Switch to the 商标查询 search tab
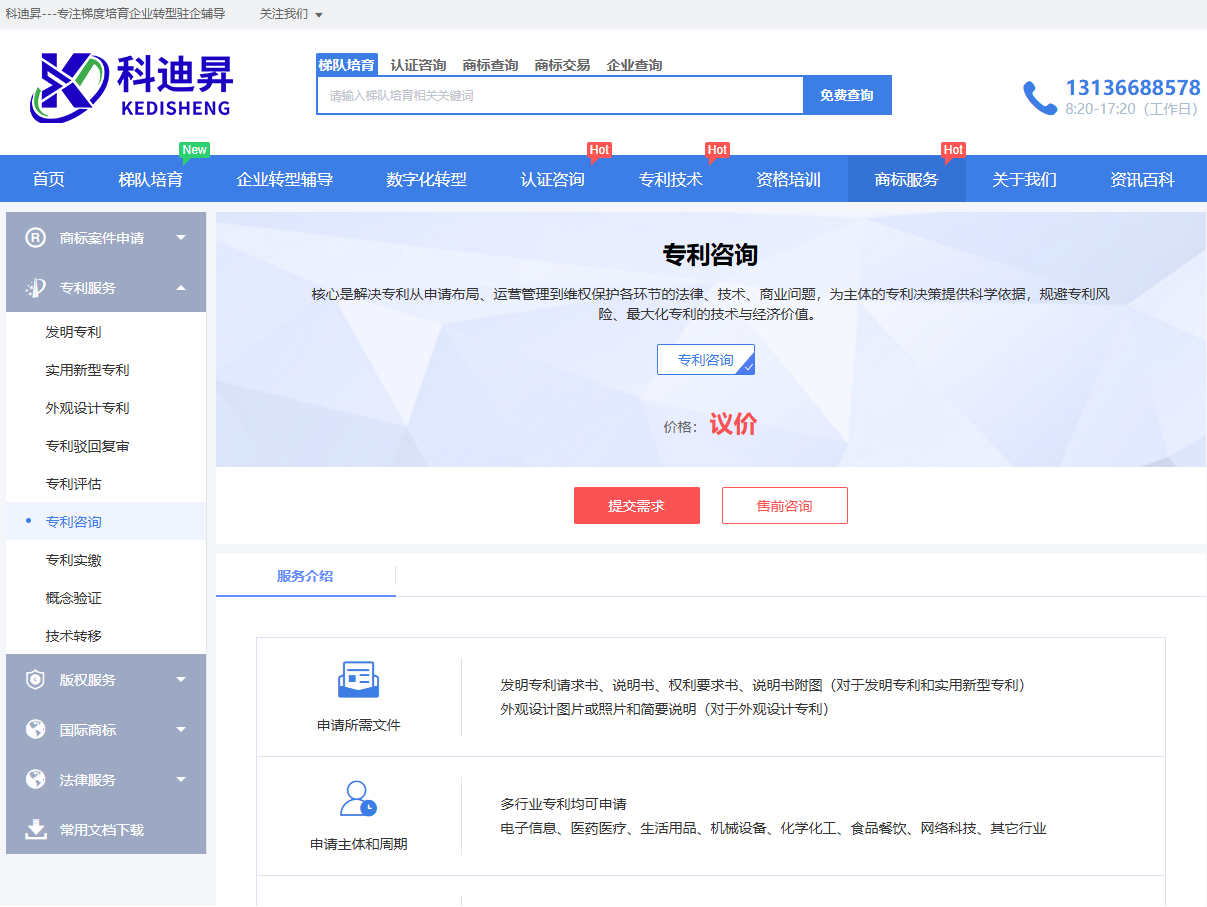 [490, 65]
